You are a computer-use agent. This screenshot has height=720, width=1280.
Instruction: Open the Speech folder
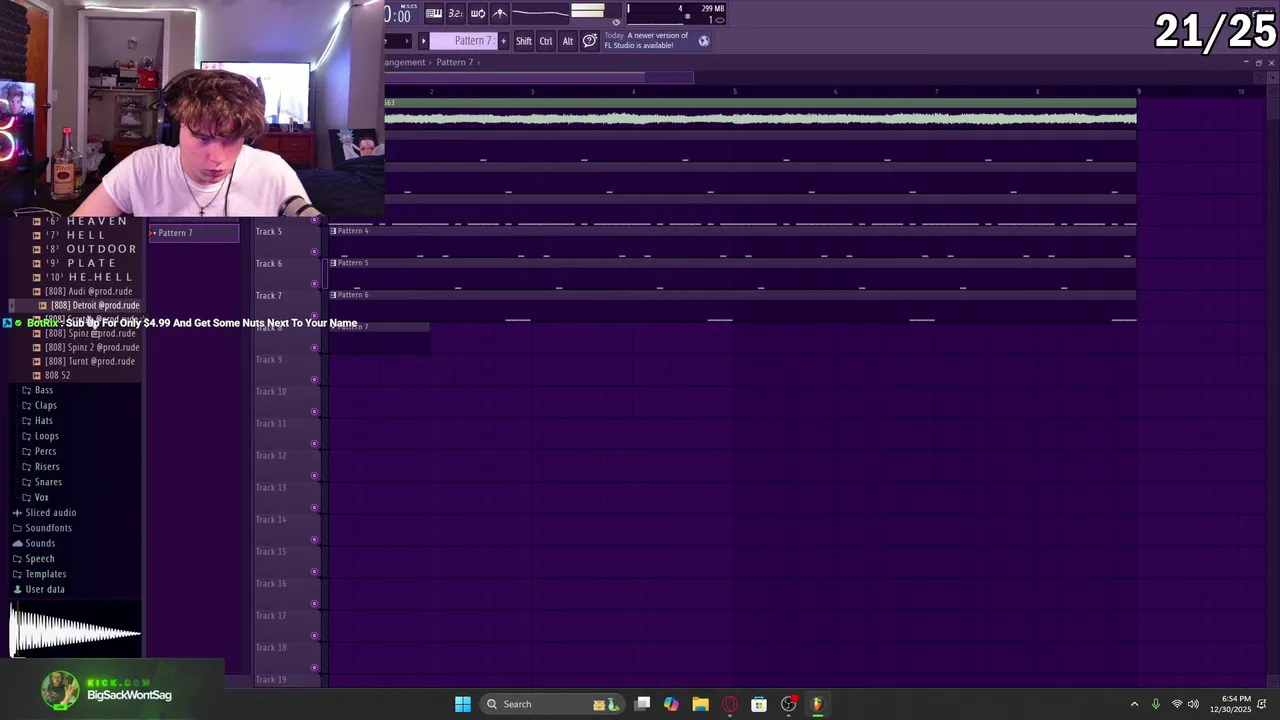tap(34, 559)
